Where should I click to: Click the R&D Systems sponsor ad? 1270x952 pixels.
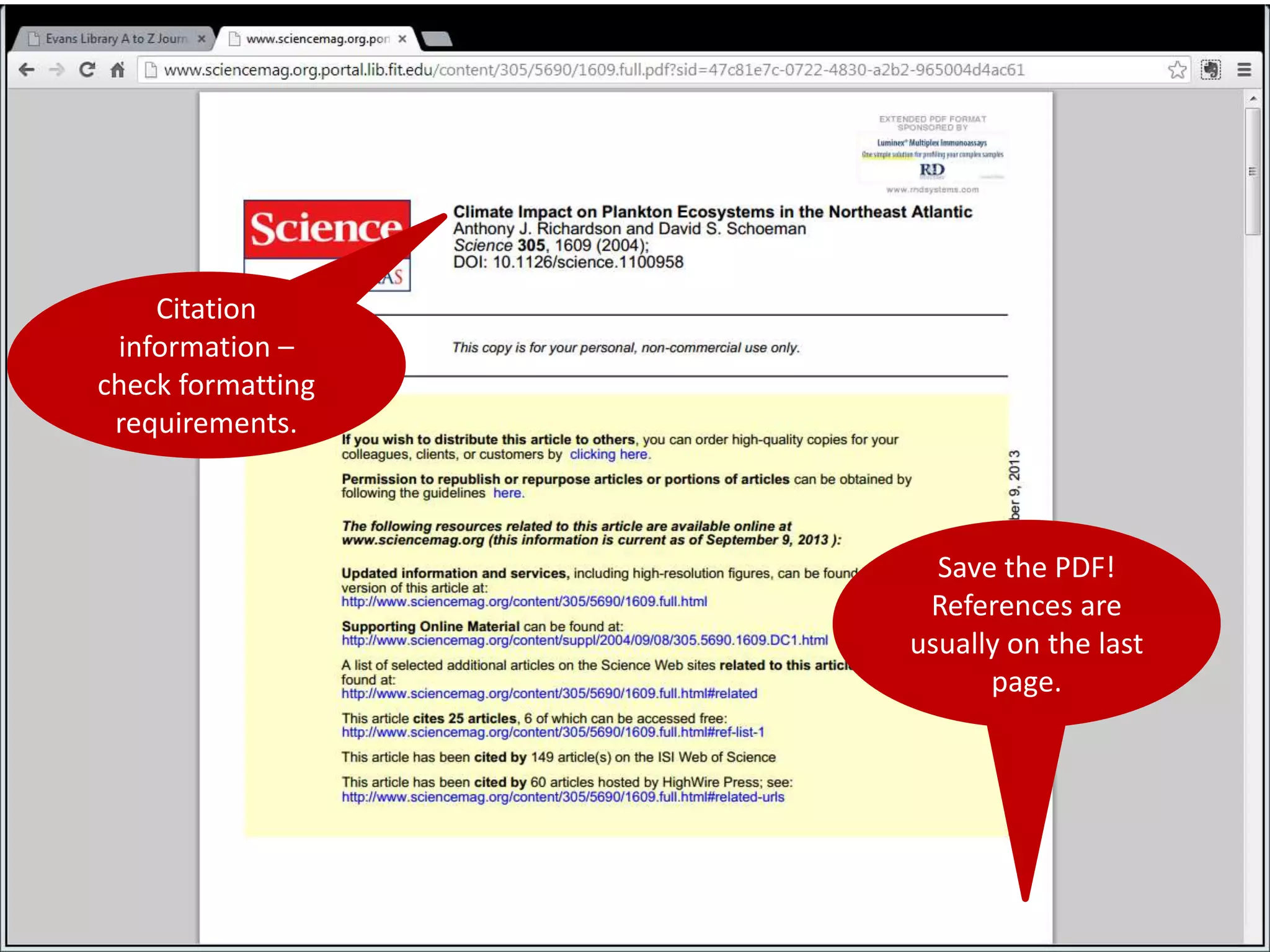coord(932,160)
